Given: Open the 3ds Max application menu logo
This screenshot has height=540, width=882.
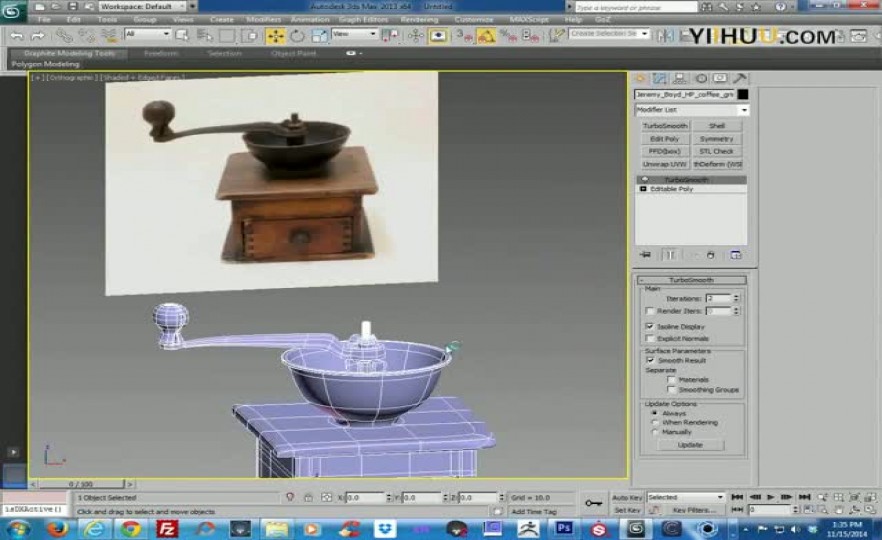Looking at the screenshot, I should (x=14, y=11).
